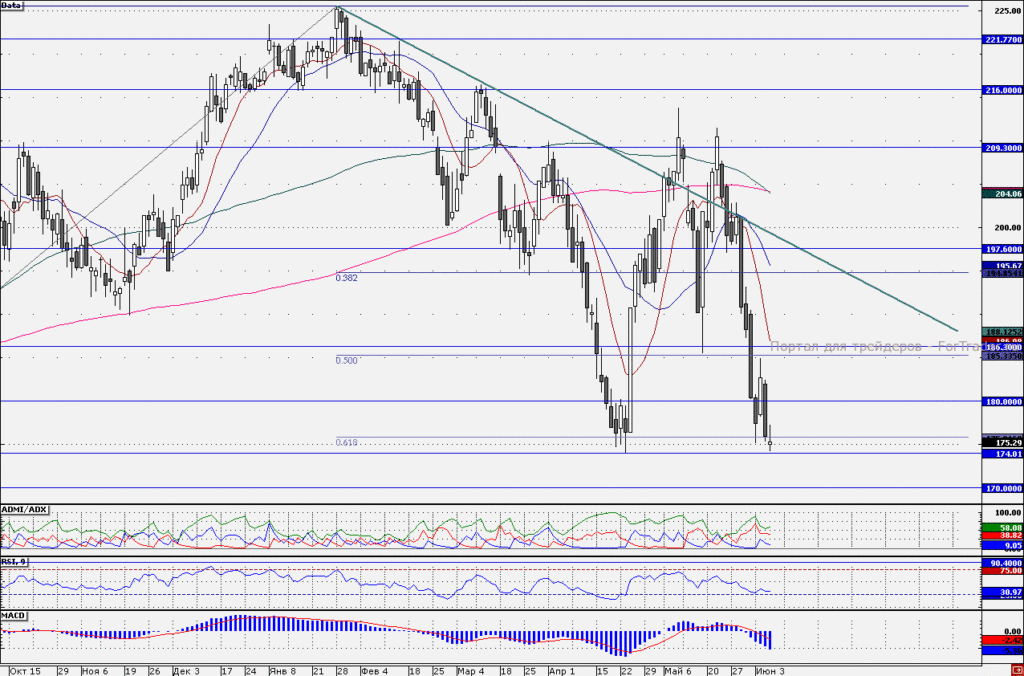This screenshot has width=1024, height=676.
Task: Select the MACD indicator label
Action: (13, 616)
